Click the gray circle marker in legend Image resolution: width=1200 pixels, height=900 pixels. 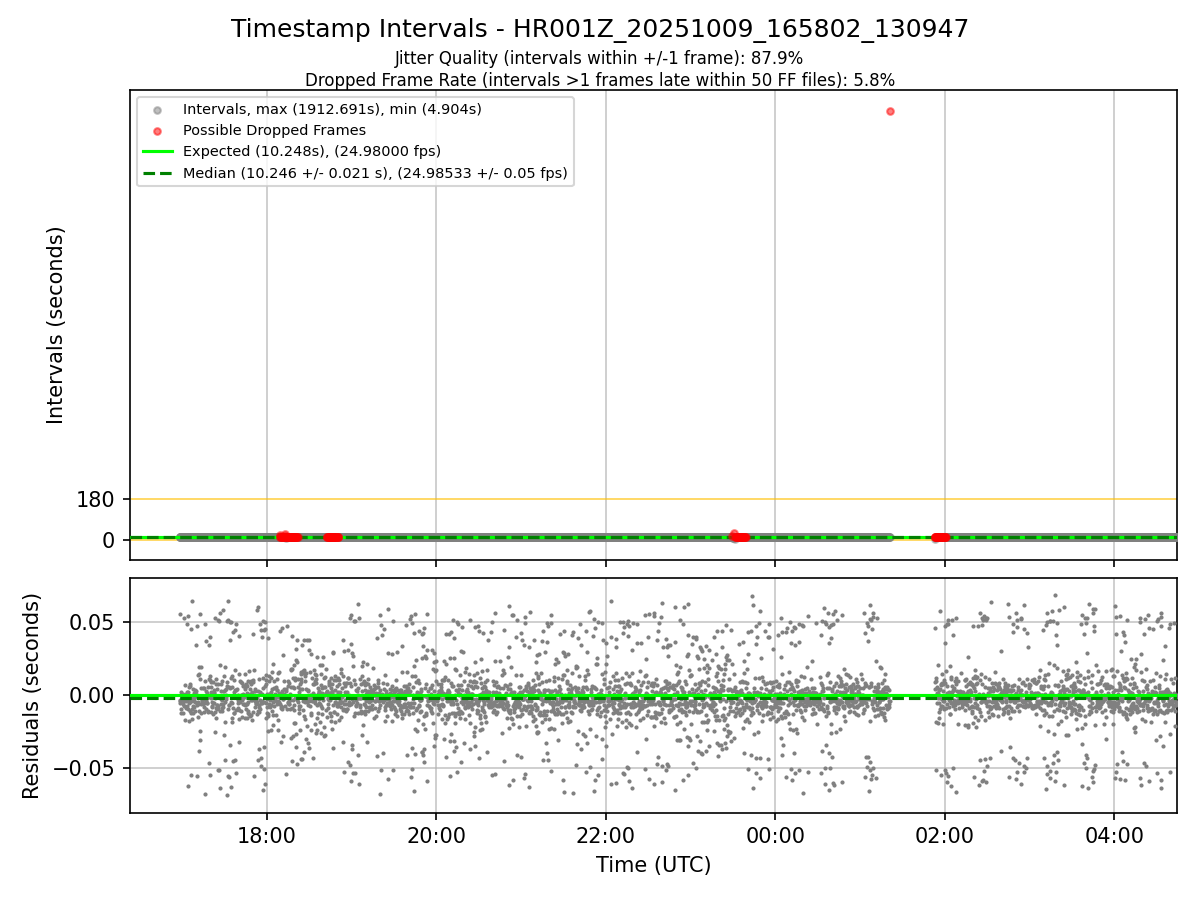tap(157, 109)
